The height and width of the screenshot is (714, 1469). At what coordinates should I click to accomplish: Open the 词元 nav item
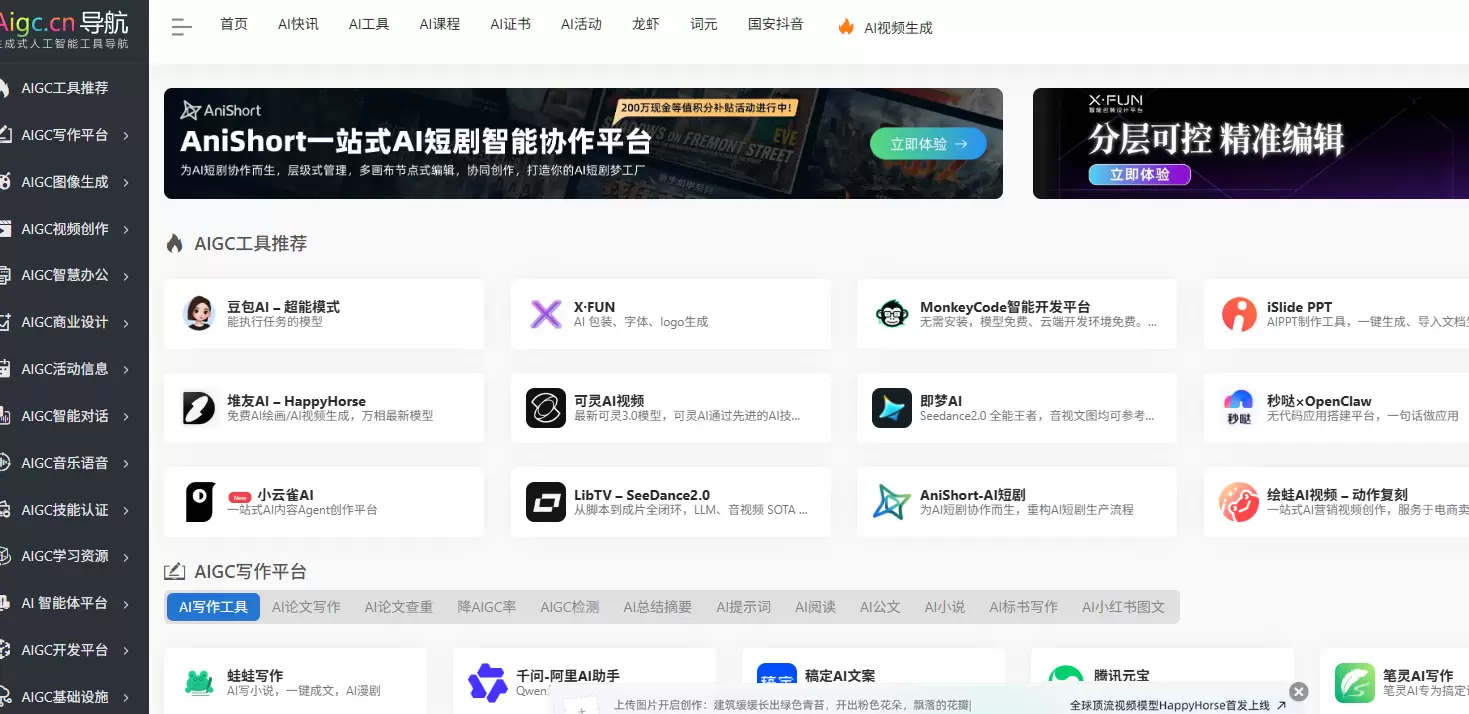click(x=704, y=24)
